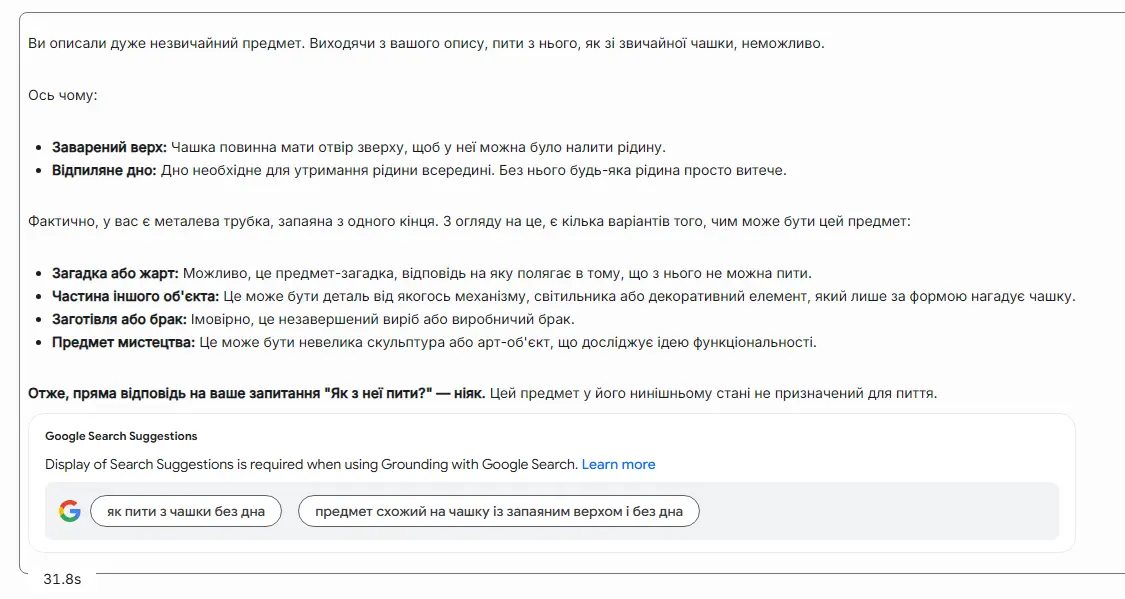Select the bold "Заварений верх:" bullet label
The height and width of the screenshot is (599, 1125).
point(109,147)
